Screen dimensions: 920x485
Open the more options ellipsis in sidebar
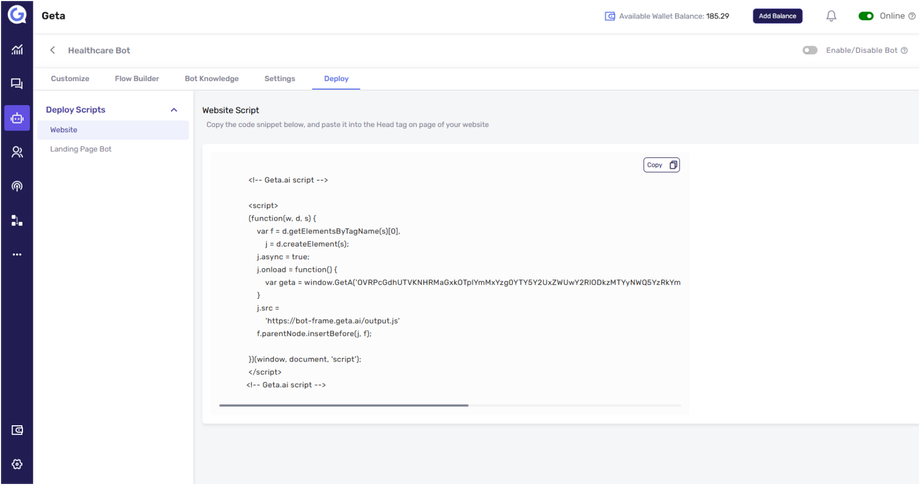(x=17, y=255)
